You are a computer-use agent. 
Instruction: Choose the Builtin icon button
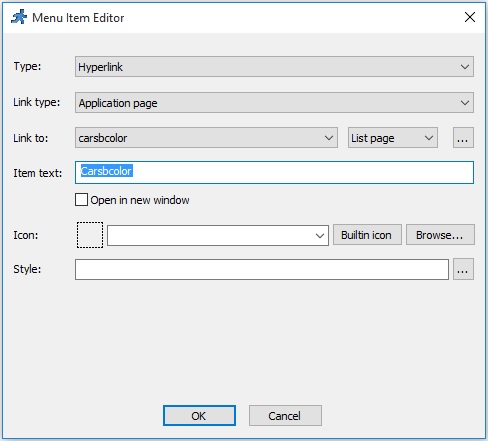point(367,235)
